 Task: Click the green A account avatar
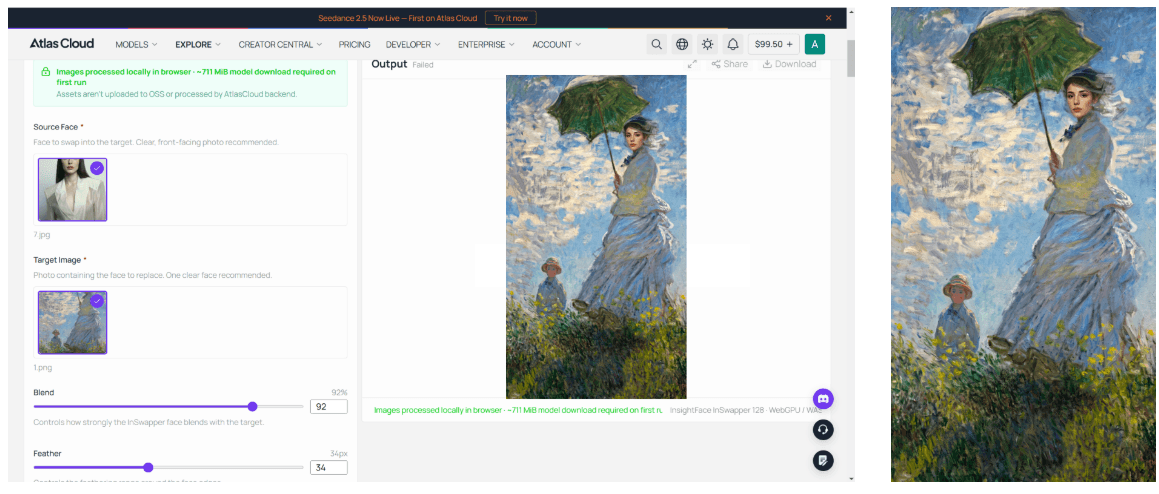point(815,44)
